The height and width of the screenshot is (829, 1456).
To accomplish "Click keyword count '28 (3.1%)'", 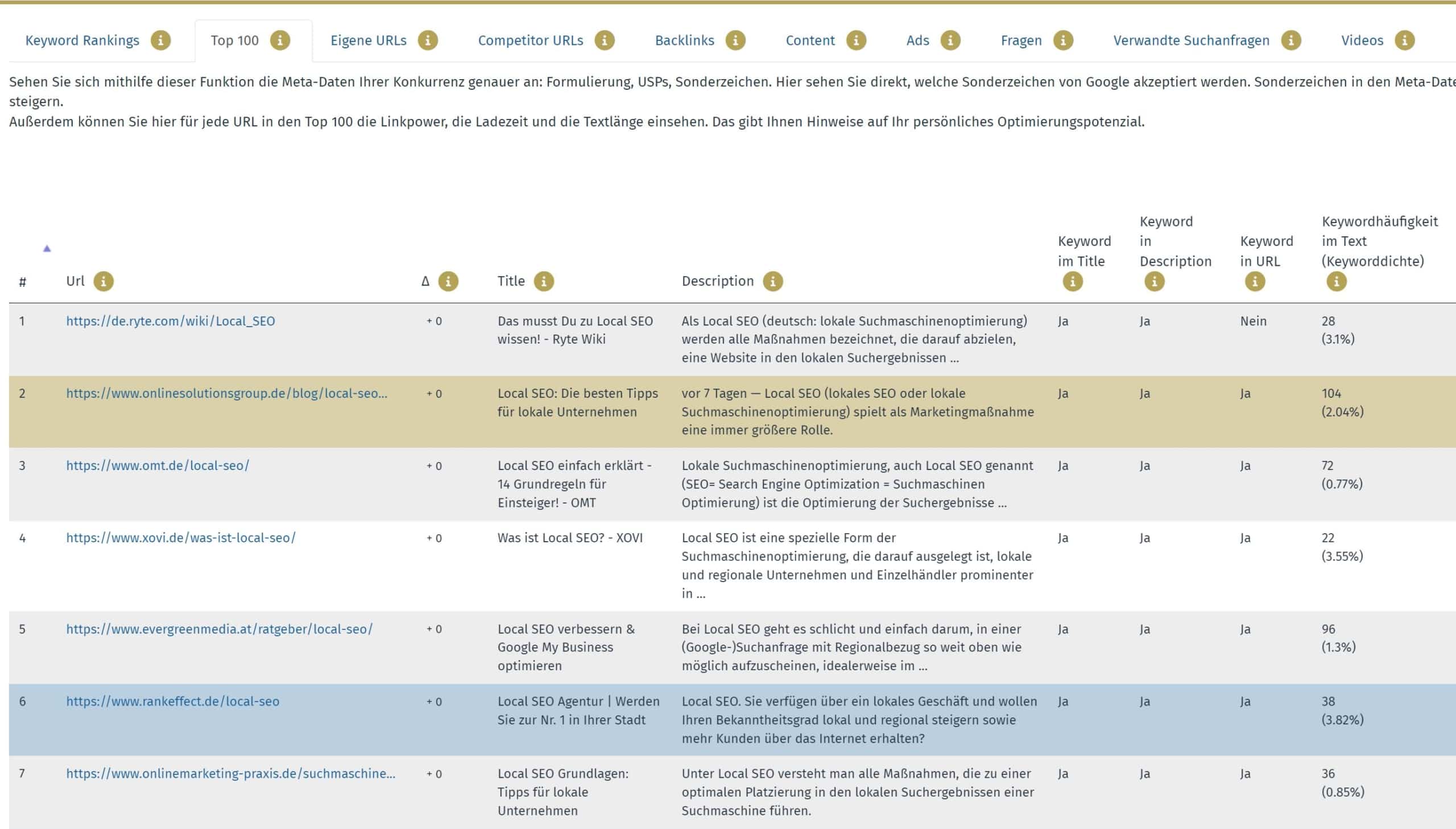I will pos(1338,330).
